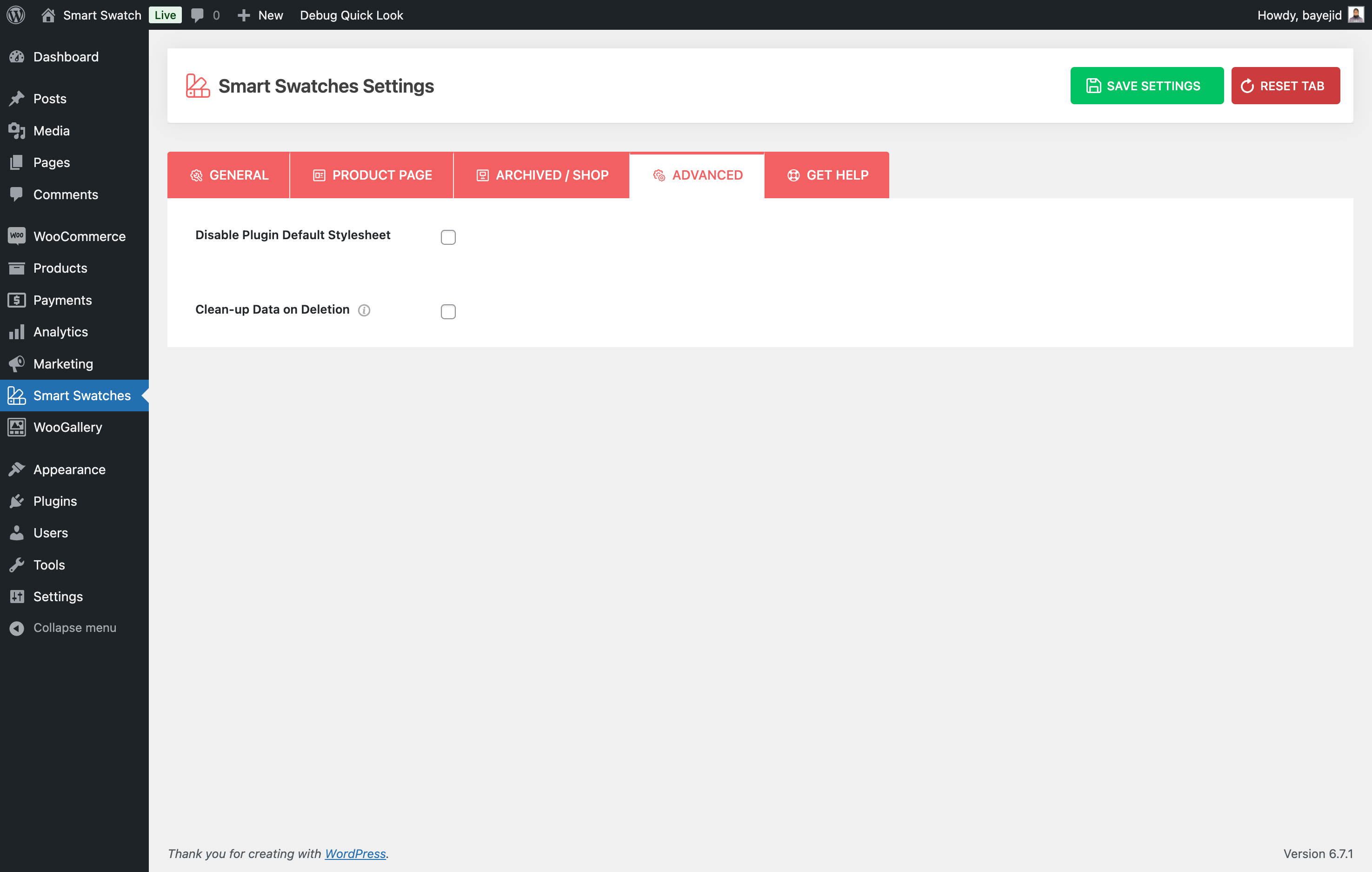Click the WooGallery image icon
This screenshot has width=1372, height=872.
[x=17, y=428]
